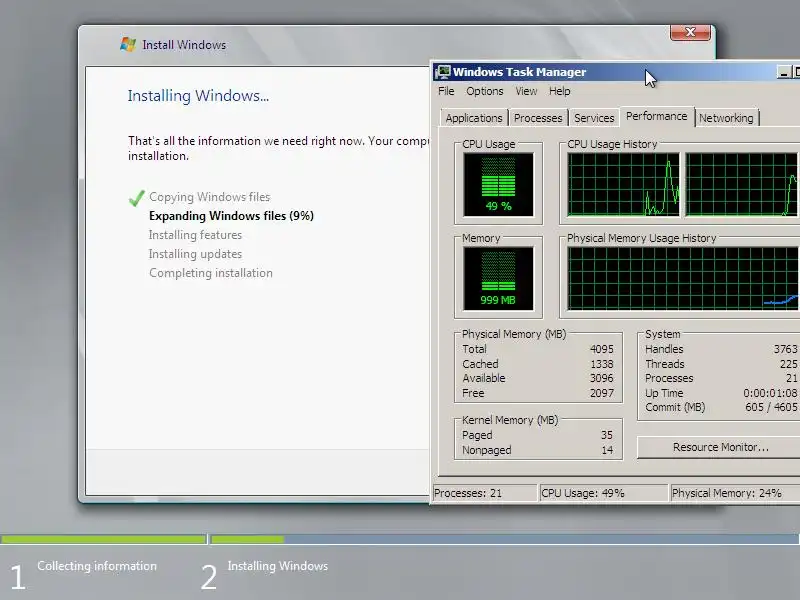The height and width of the screenshot is (600, 800).
Task: Click the Processes row in System group
Action: 721,378
